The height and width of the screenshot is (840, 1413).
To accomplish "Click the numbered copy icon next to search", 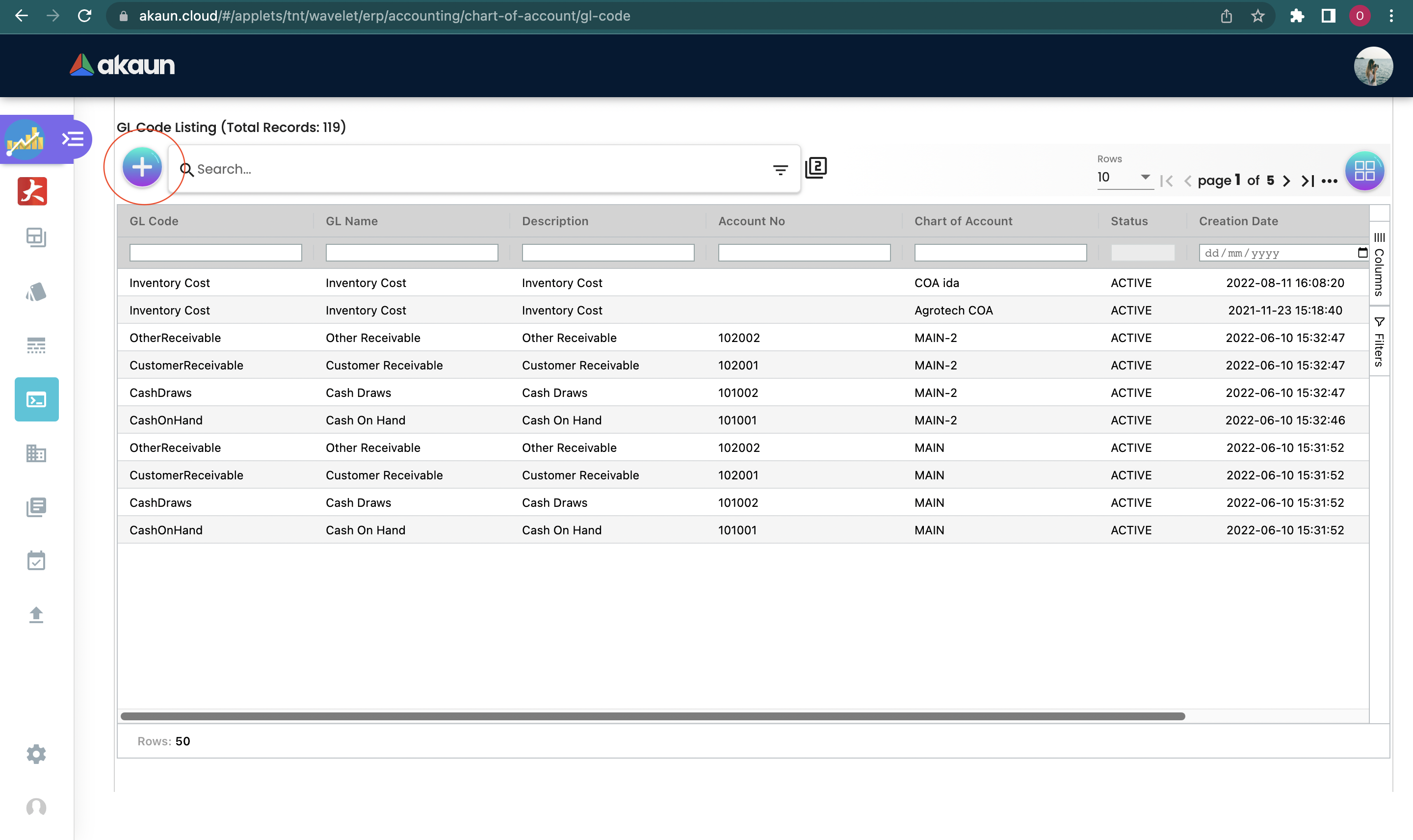I will pos(815,167).
